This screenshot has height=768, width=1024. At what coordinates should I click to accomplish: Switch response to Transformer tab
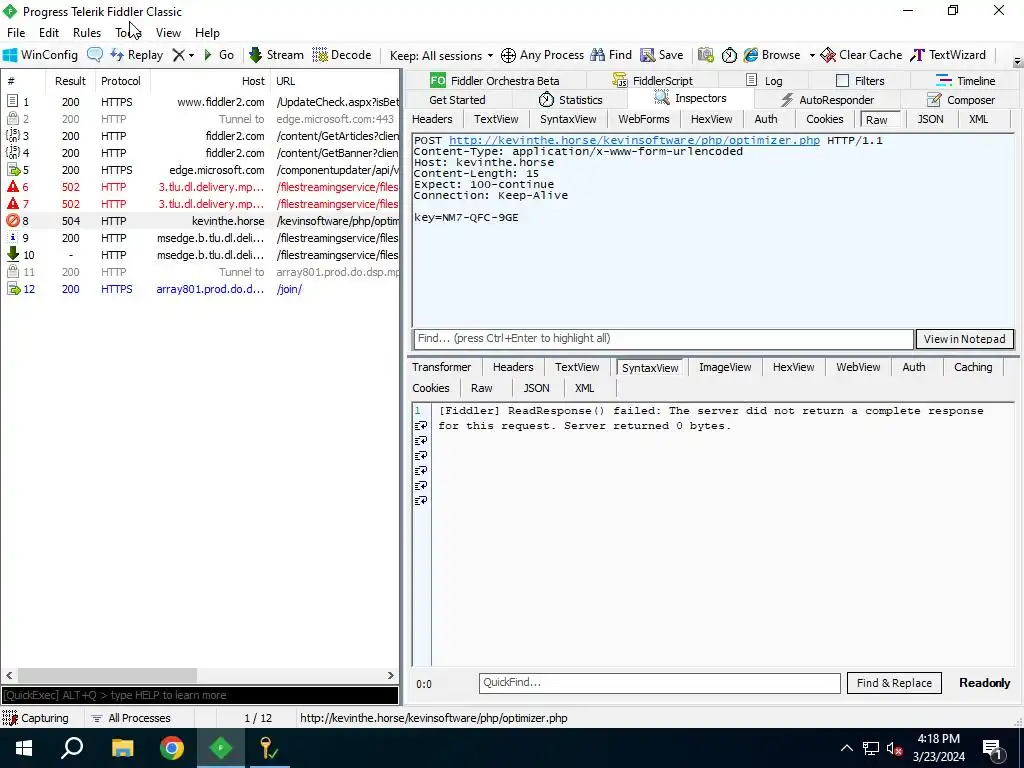click(441, 367)
